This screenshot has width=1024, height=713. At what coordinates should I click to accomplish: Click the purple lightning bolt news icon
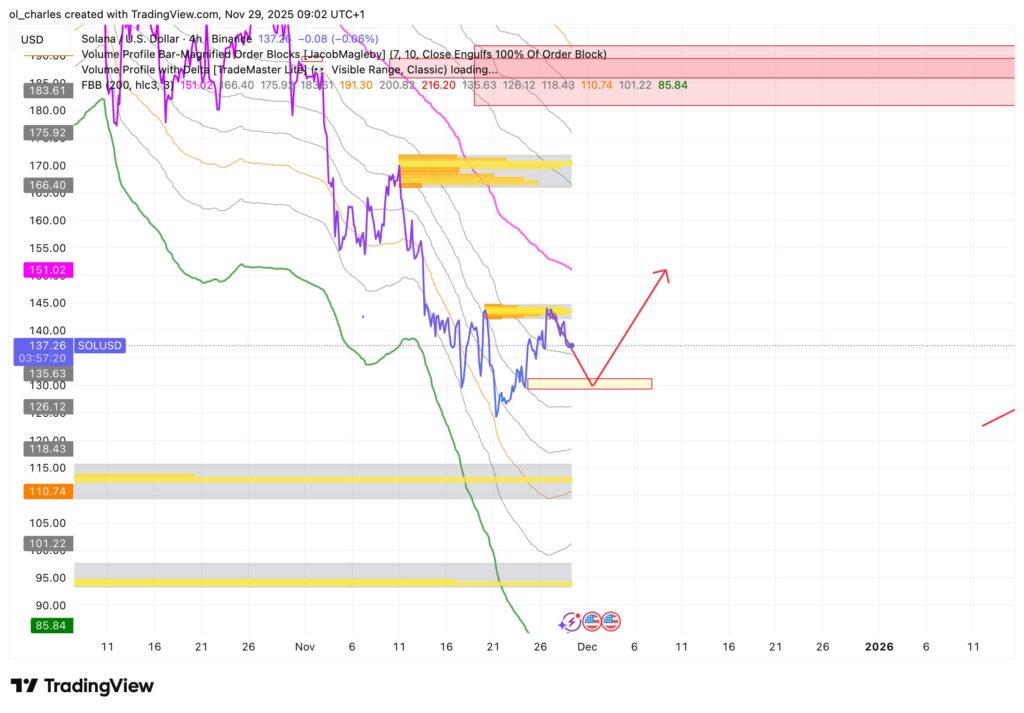(x=570, y=621)
